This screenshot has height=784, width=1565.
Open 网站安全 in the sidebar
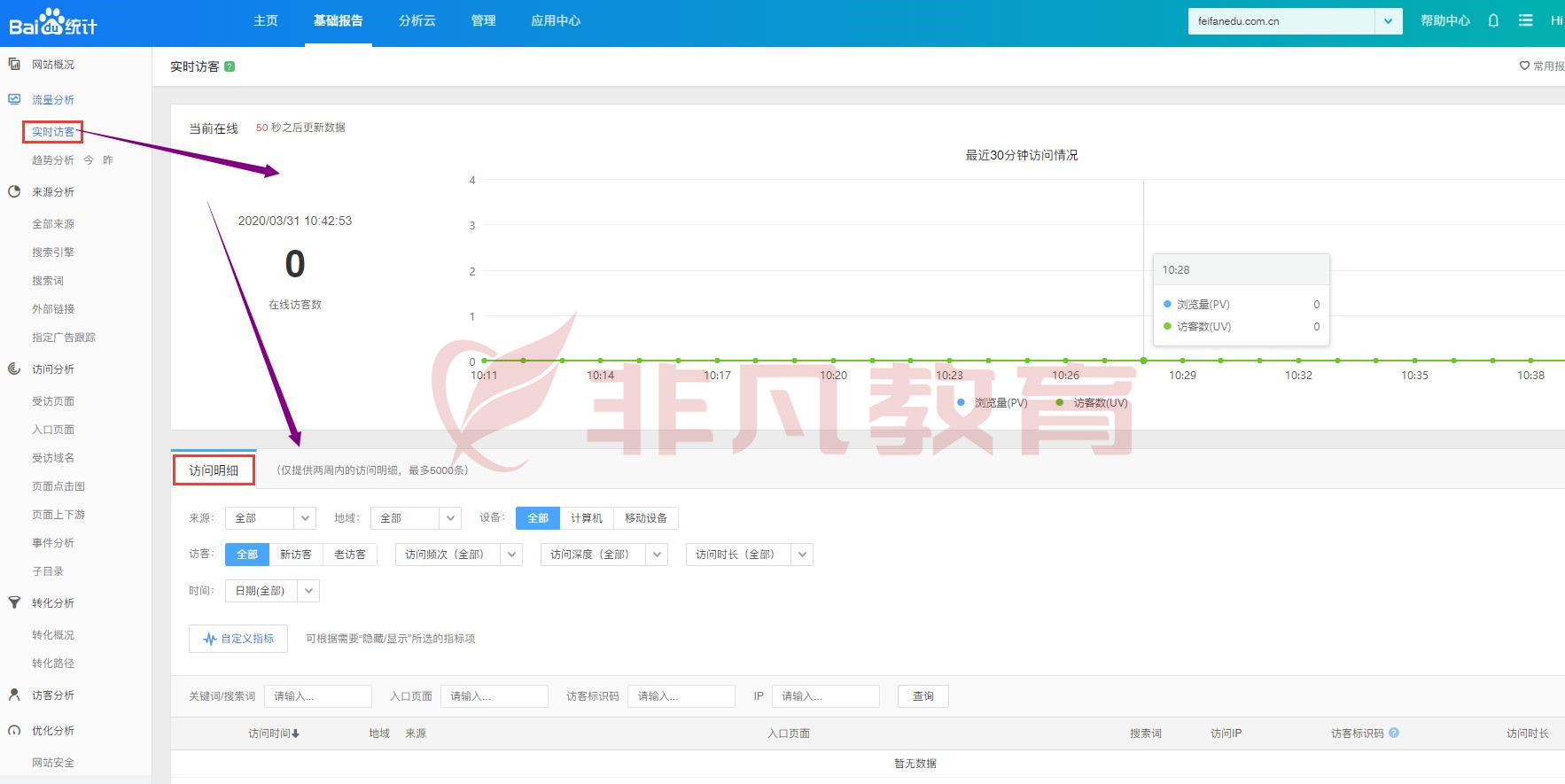pyautogui.click(x=53, y=763)
